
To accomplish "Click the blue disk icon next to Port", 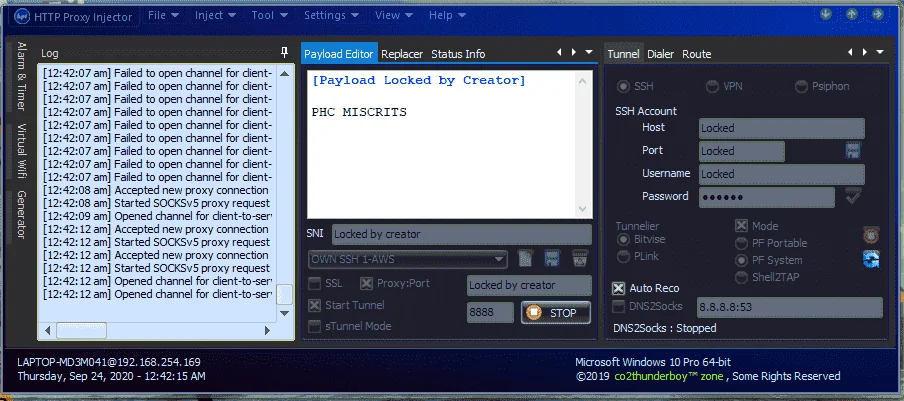I will [x=853, y=151].
